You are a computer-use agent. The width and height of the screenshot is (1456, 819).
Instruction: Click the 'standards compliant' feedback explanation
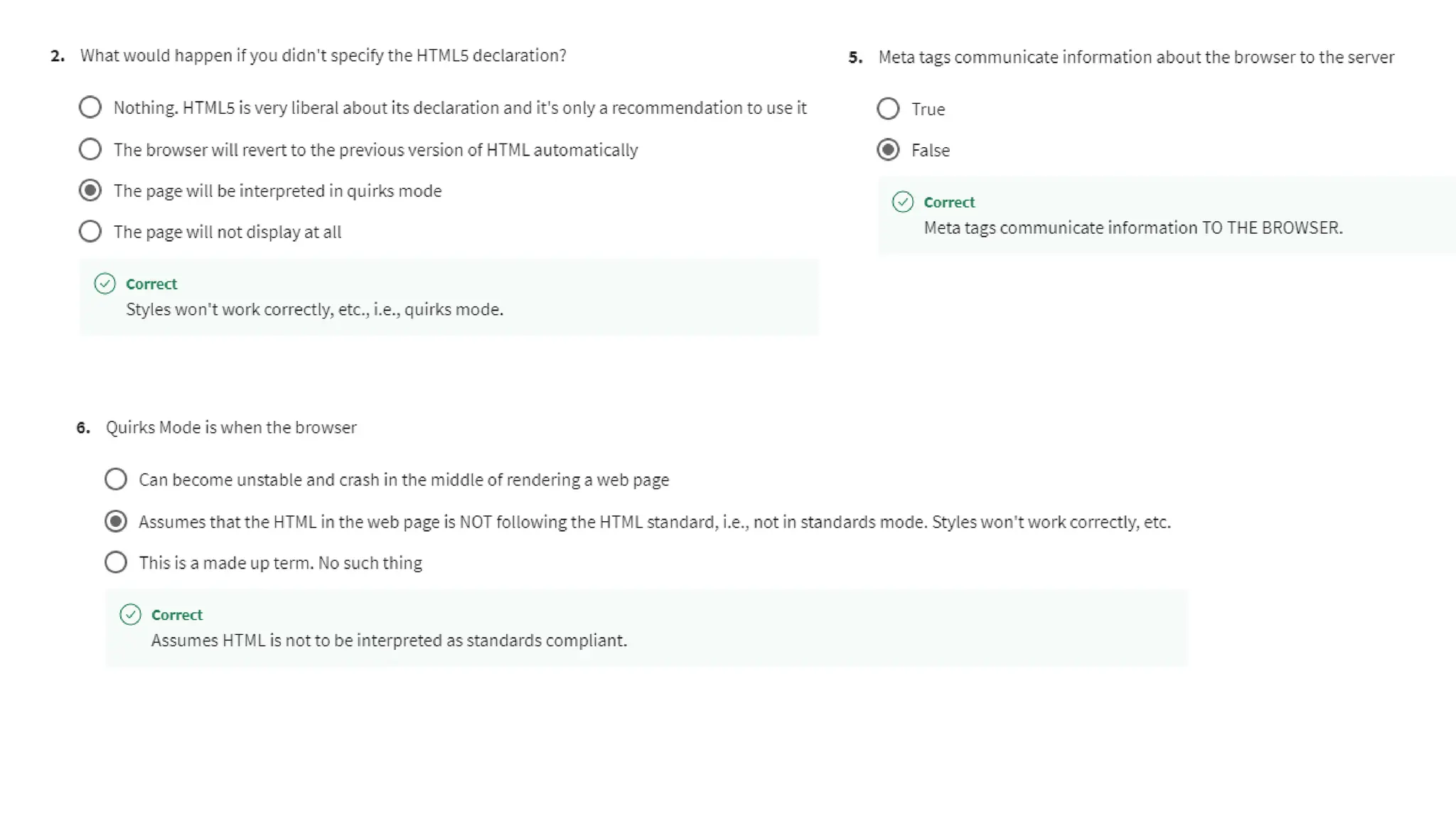[x=389, y=640]
